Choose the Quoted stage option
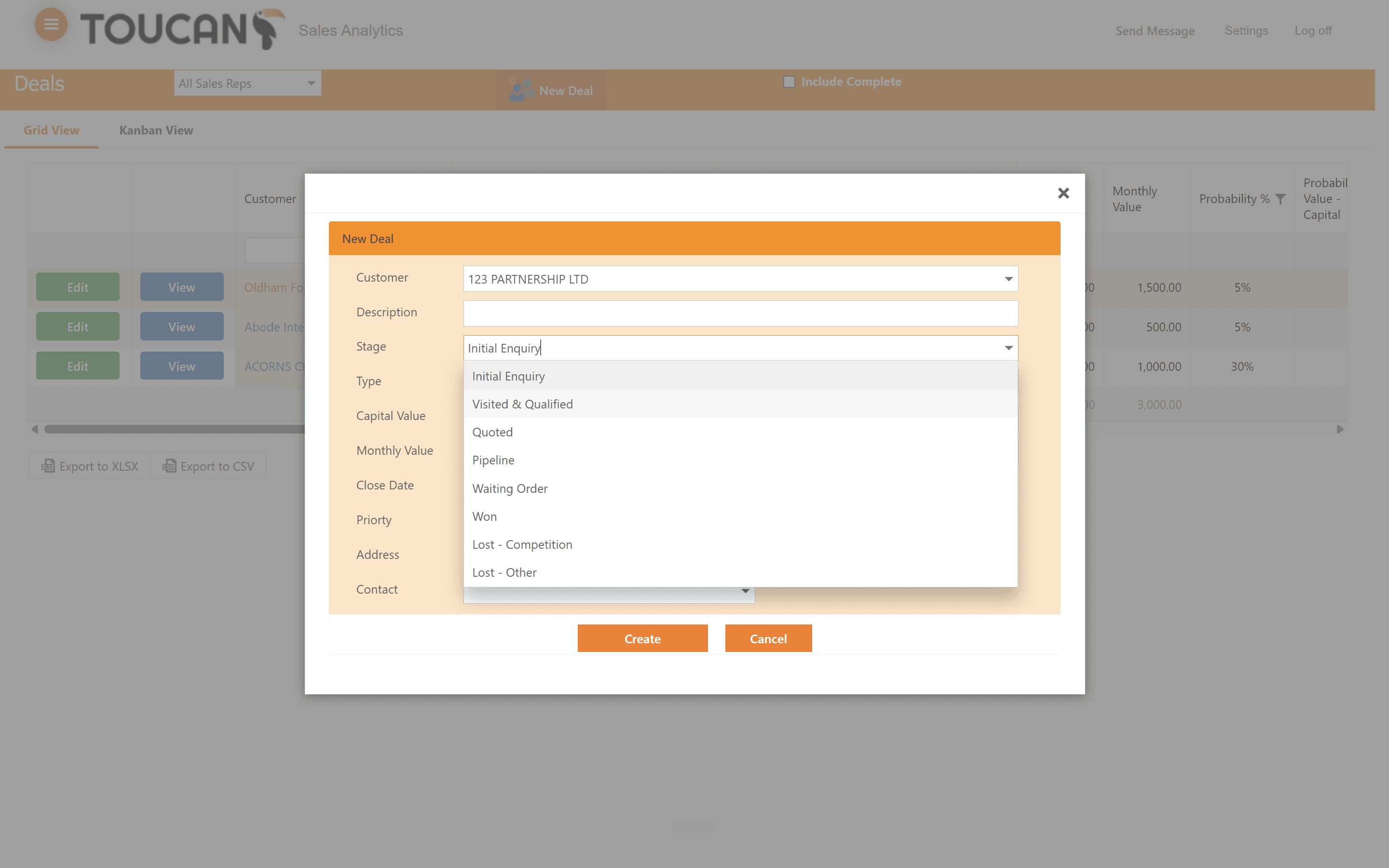Viewport: 1389px width, 868px height. [740, 432]
